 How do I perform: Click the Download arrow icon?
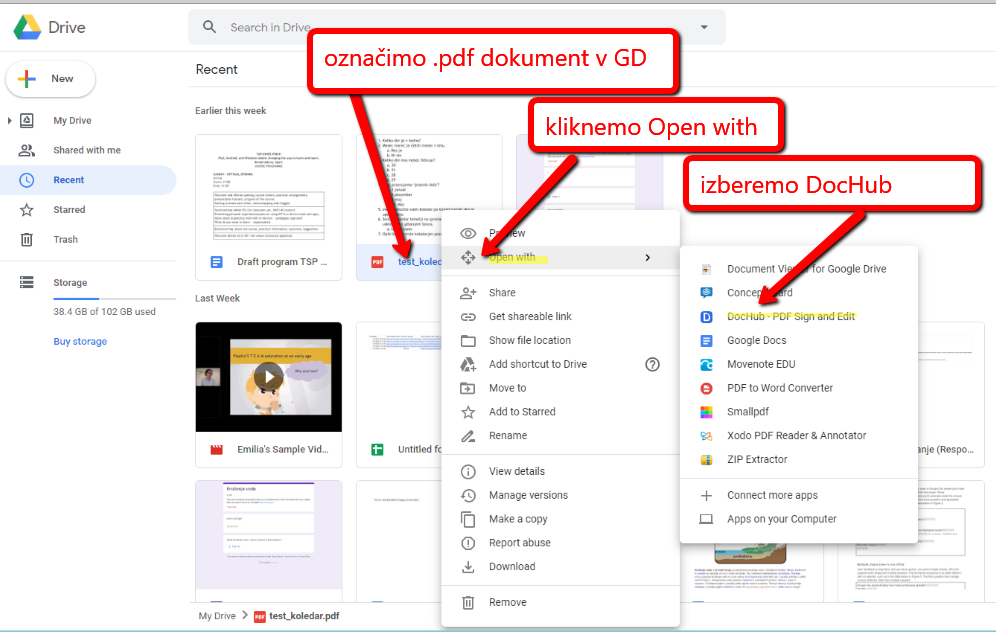tap(468, 567)
